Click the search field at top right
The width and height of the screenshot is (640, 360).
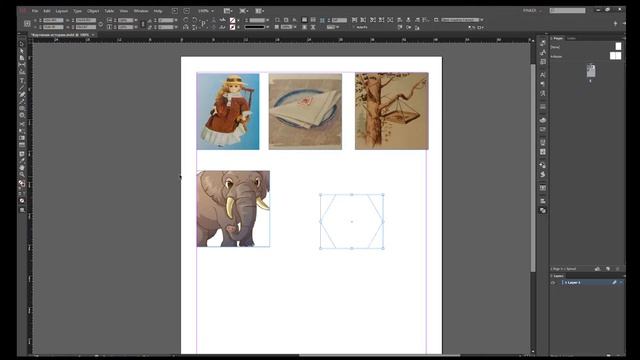(x=567, y=11)
